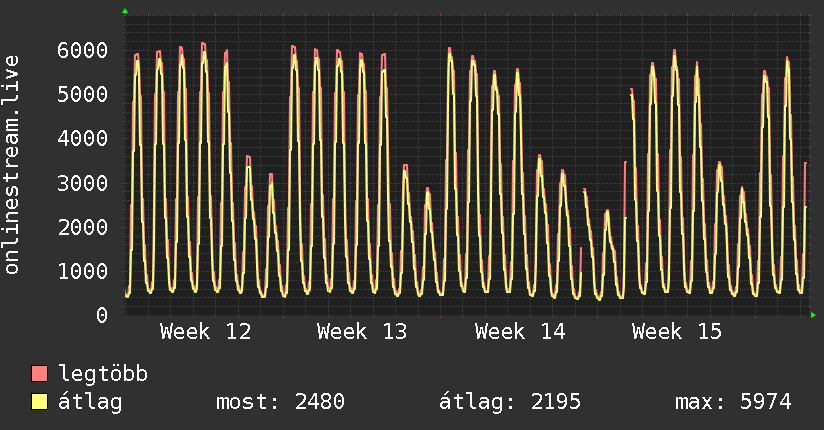Image resolution: width=824 pixels, height=430 pixels.
Task: Click the 0 y-axis label
Action: point(102,315)
